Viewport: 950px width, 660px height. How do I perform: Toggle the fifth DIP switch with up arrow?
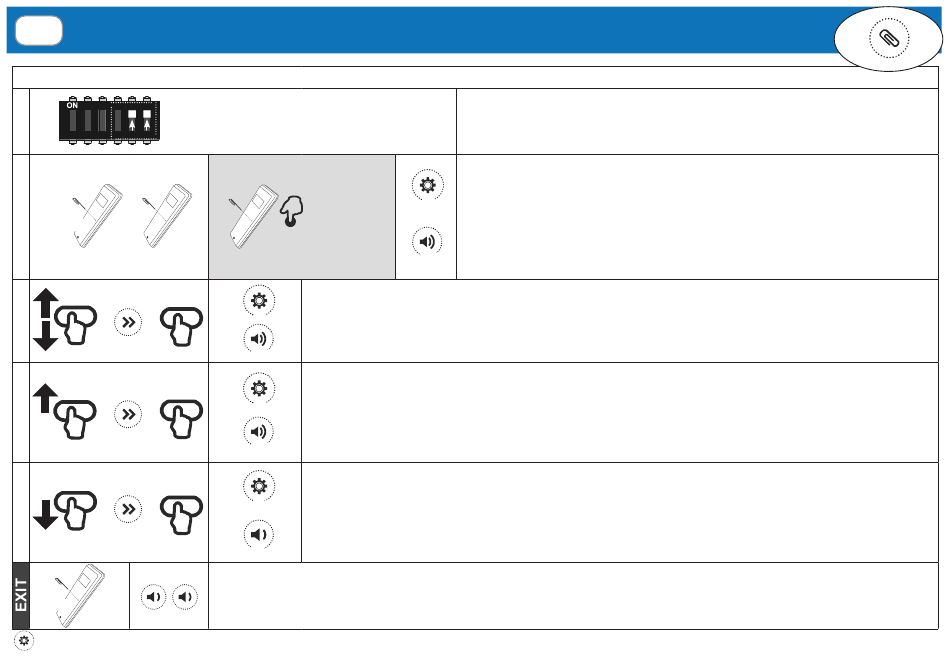(132, 120)
